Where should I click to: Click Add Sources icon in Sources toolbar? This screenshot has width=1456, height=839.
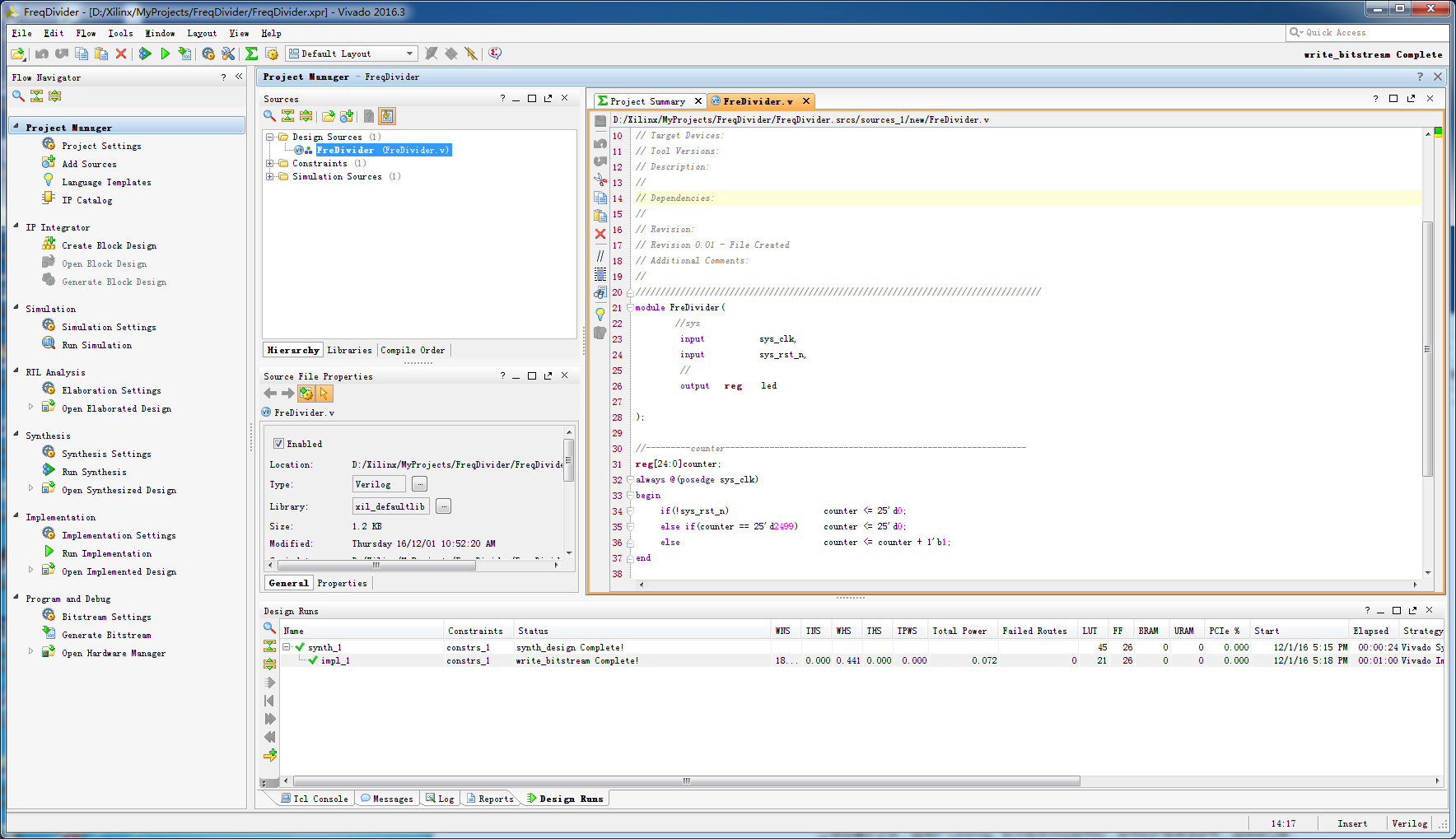point(347,116)
